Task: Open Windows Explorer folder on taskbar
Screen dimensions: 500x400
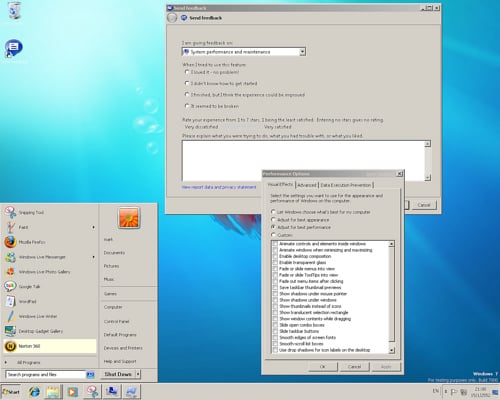Action: [53, 392]
